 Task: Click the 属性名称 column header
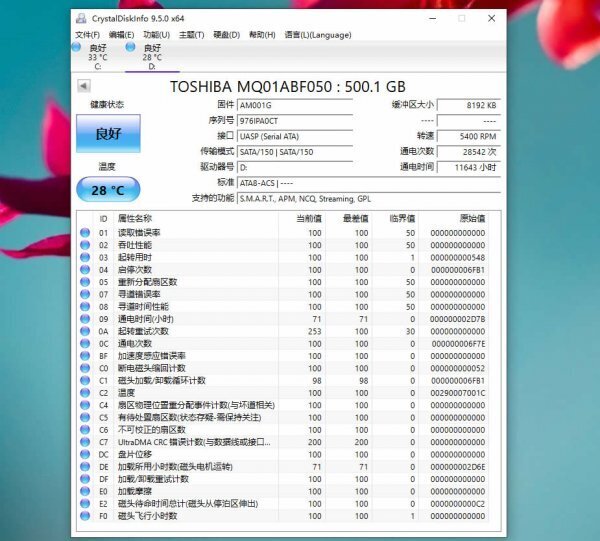click(135, 218)
